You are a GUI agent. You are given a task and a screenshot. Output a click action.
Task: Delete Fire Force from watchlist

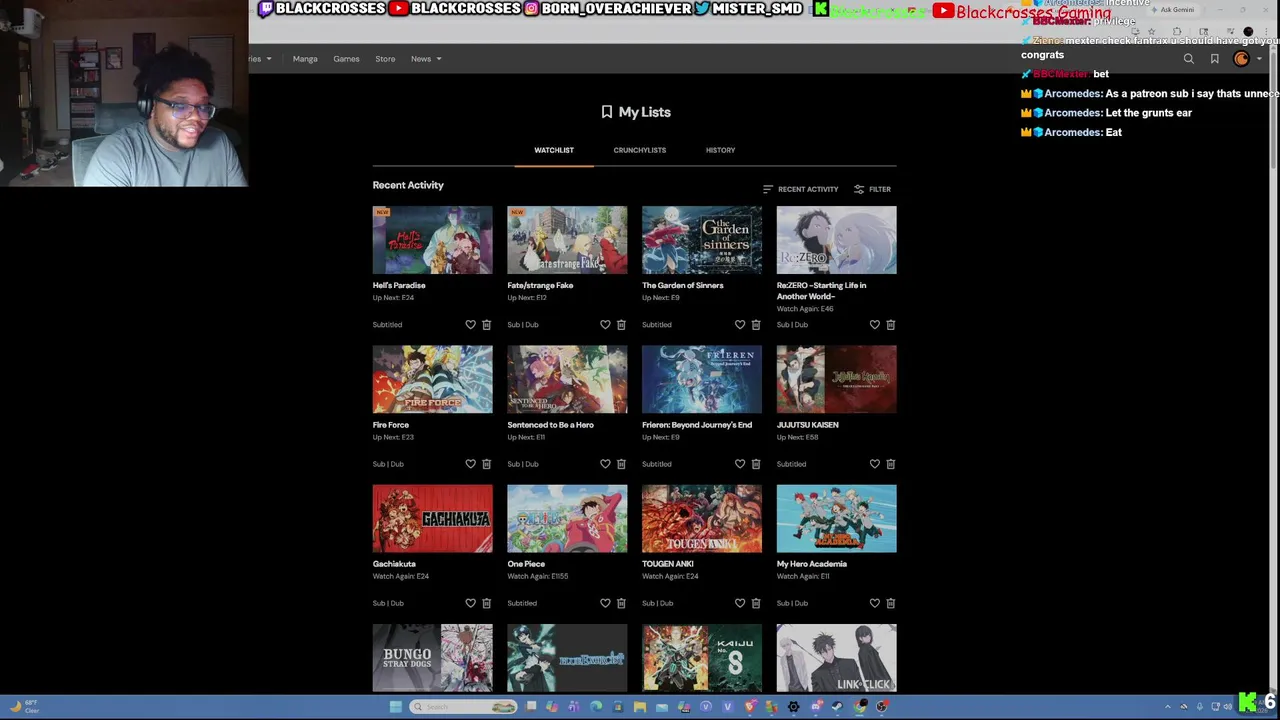coord(487,464)
